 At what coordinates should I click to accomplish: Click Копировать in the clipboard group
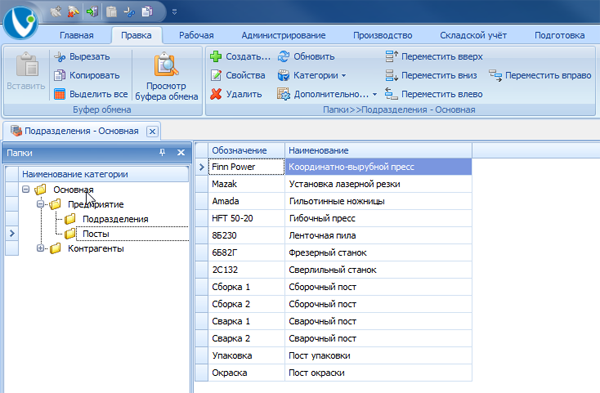87,75
